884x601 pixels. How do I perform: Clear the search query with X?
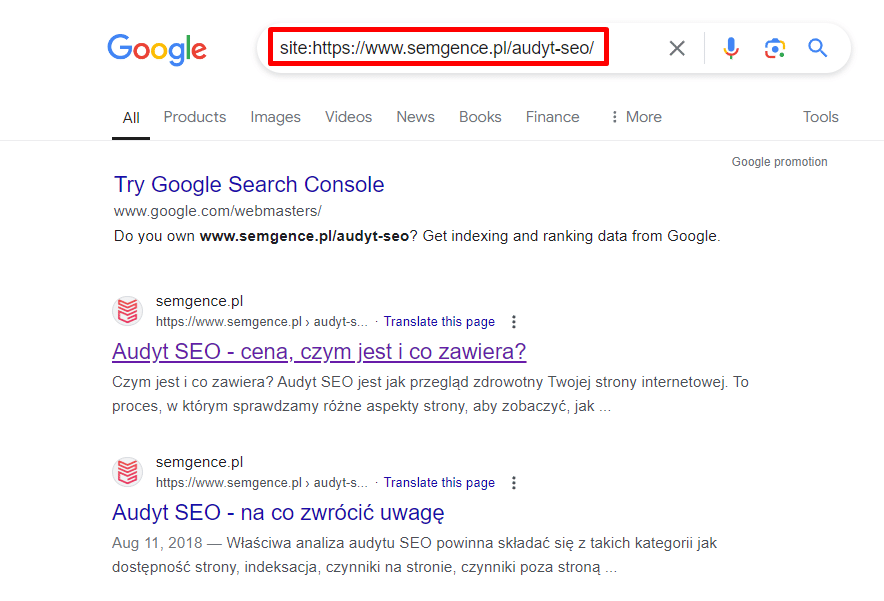tap(677, 48)
